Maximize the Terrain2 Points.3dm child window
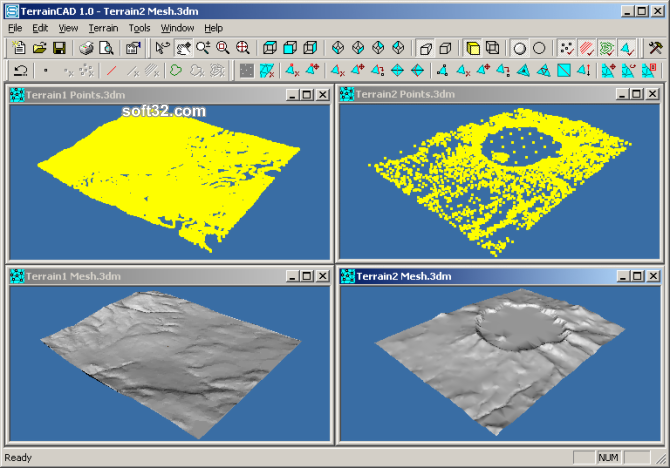 636,94
